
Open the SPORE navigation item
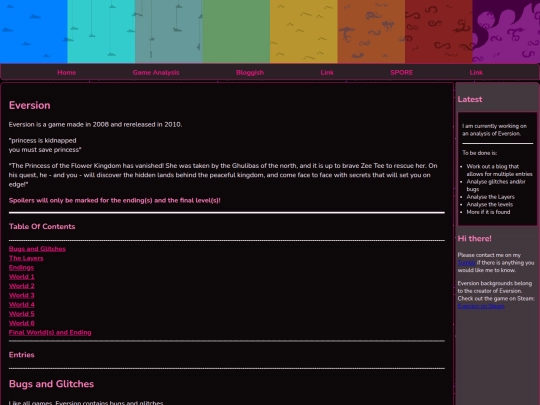pyautogui.click(x=402, y=72)
